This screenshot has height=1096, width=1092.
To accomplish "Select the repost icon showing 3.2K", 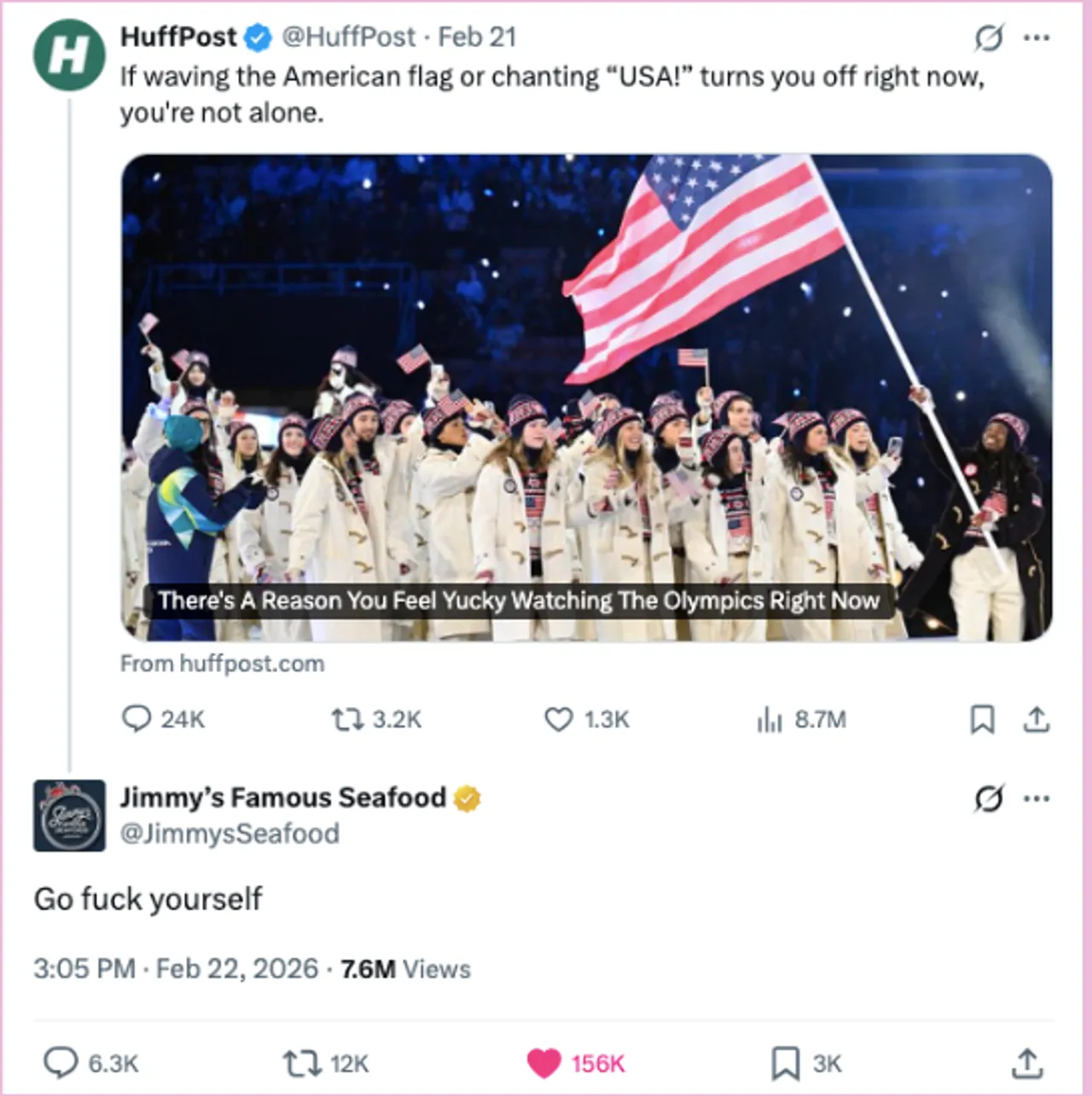I will click(350, 720).
